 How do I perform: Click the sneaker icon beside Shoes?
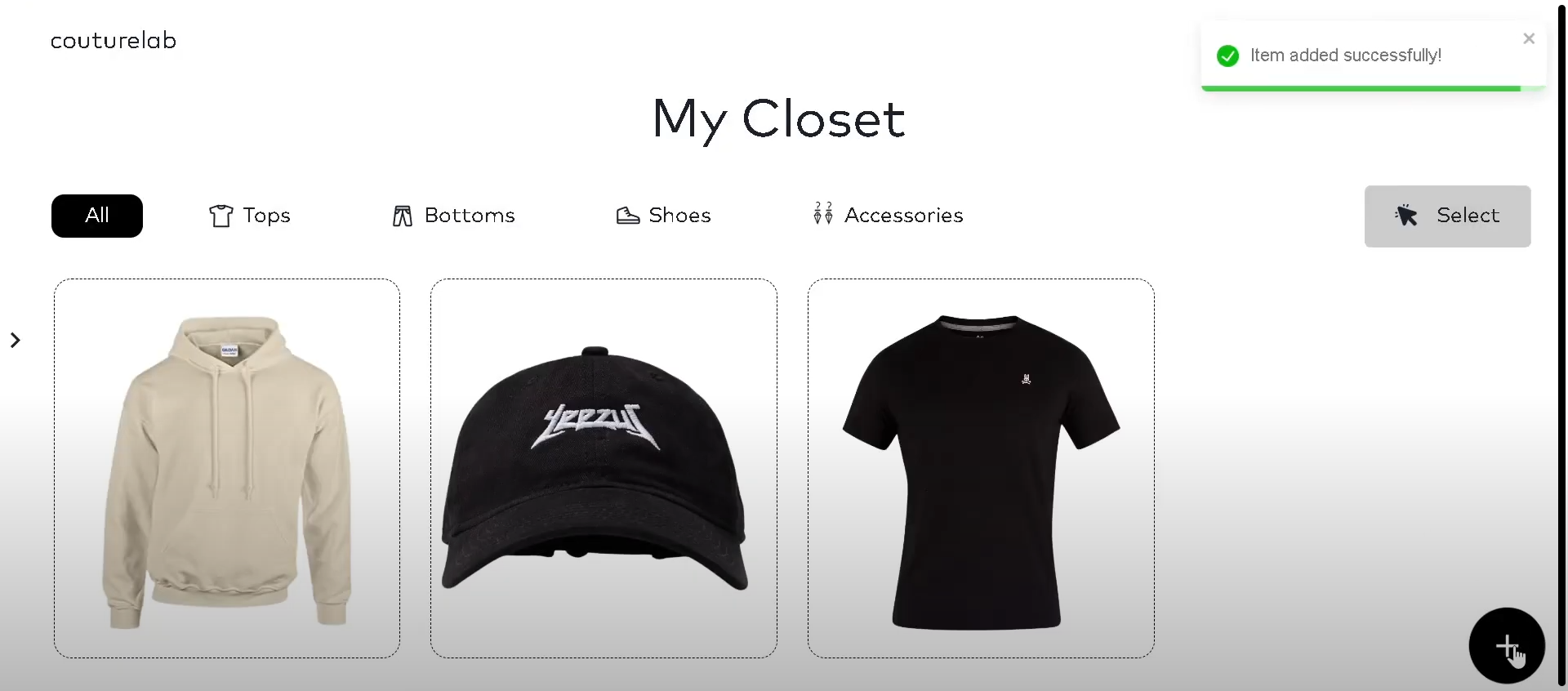628,216
